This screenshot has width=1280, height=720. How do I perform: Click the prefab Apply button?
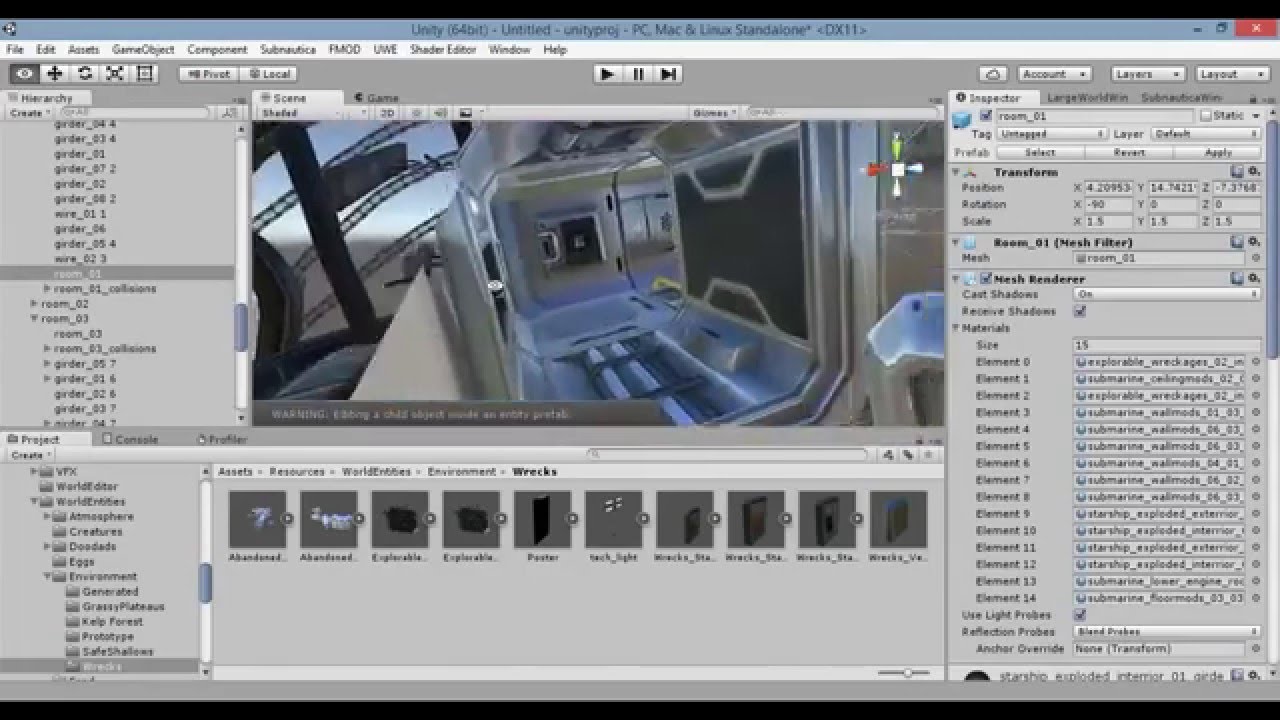[1218, 153]
